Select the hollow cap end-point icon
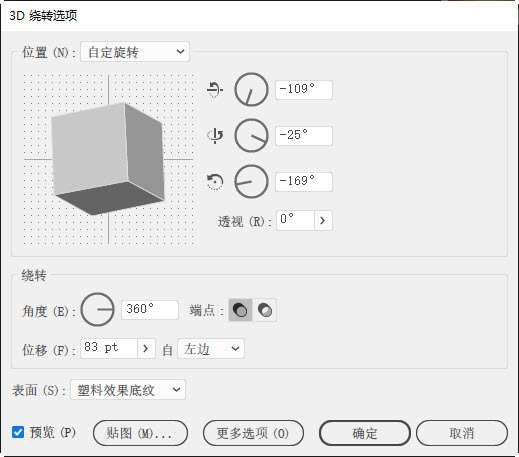 265,310
